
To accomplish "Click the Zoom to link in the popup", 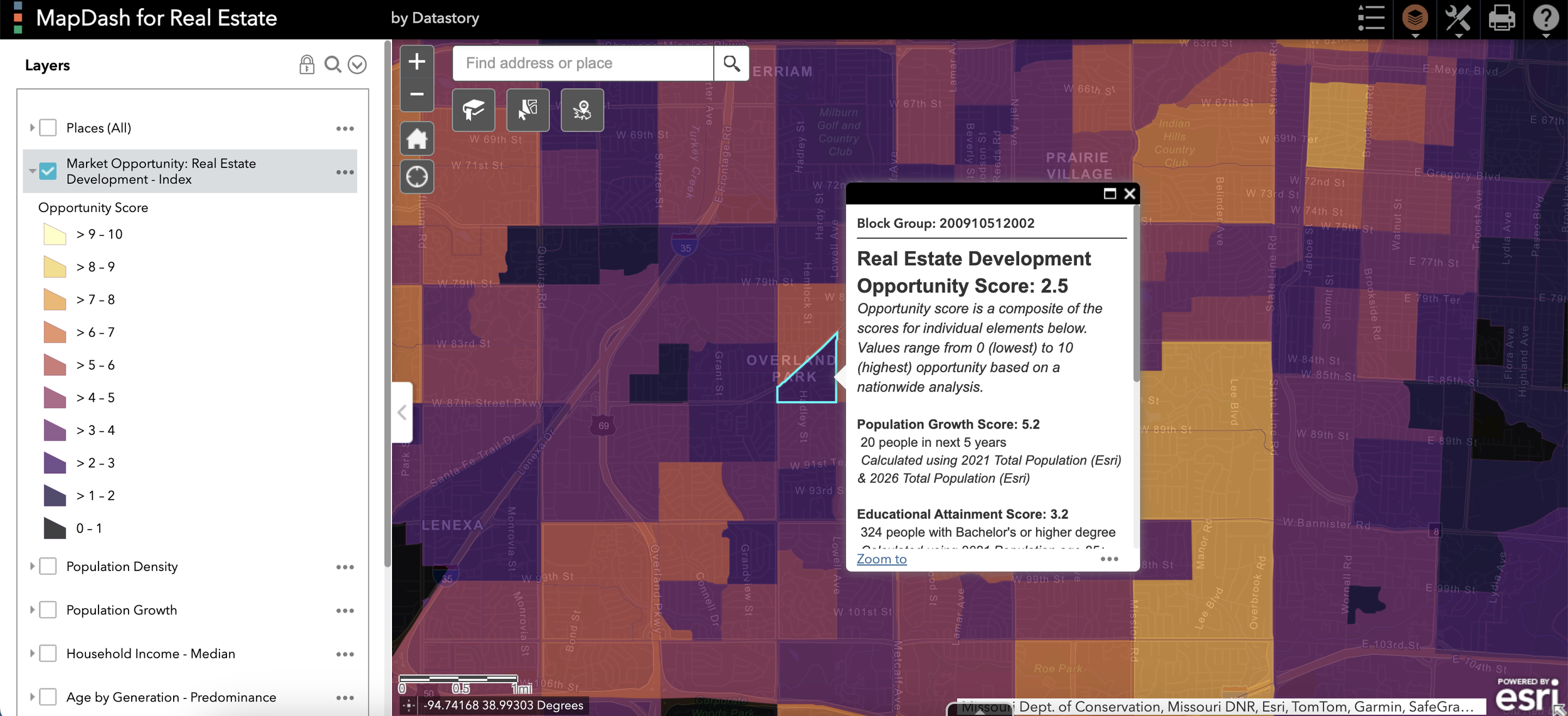I will 881,558.
